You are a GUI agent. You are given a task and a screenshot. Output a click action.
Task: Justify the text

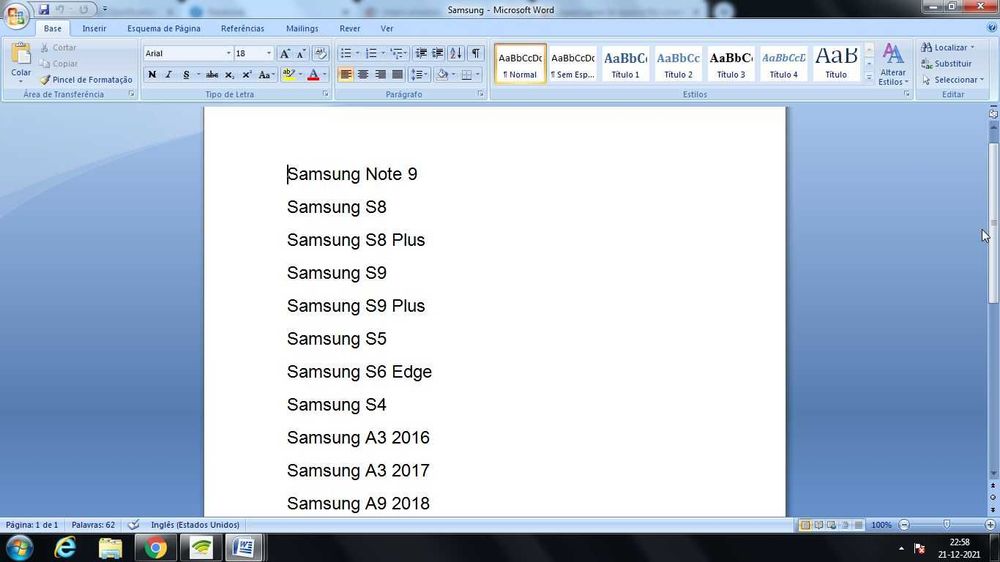pyautogui.click(x=397, y=75)
